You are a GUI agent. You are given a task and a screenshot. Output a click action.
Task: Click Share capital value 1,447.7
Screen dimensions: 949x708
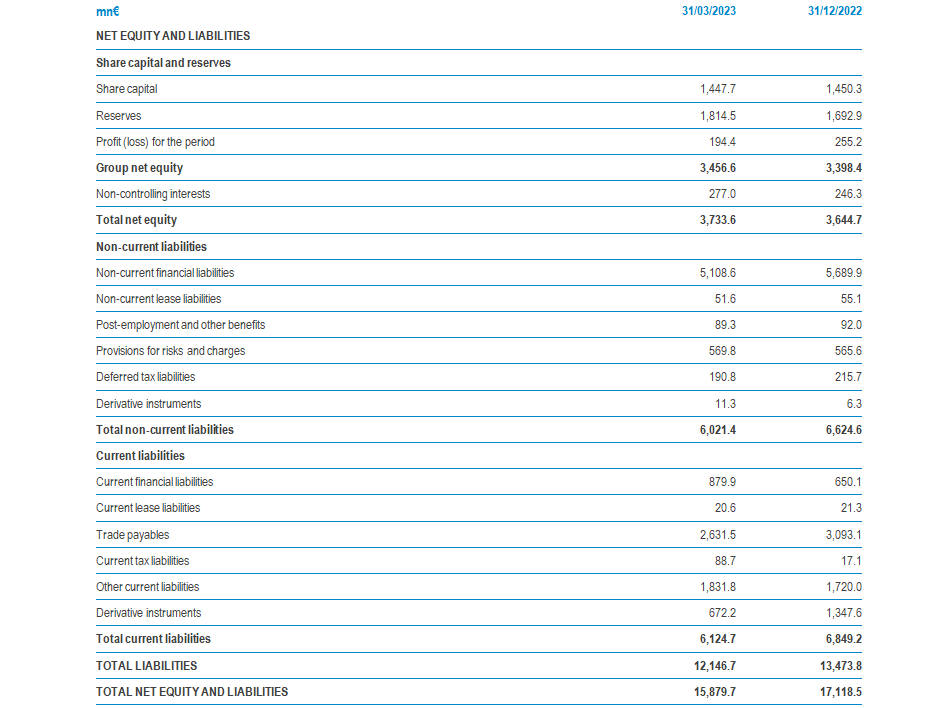[x=718, y=89]
